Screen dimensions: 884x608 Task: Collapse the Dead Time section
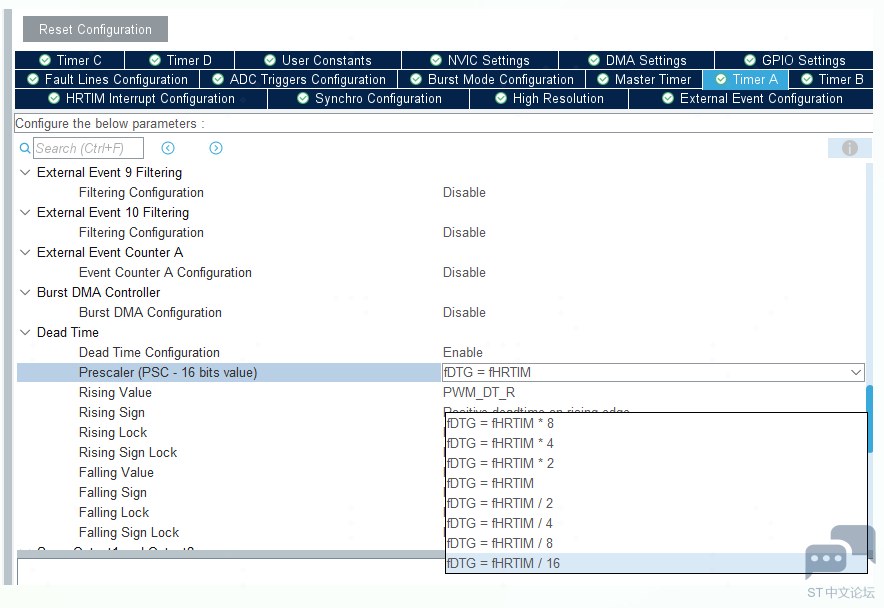tap(25, 332)
